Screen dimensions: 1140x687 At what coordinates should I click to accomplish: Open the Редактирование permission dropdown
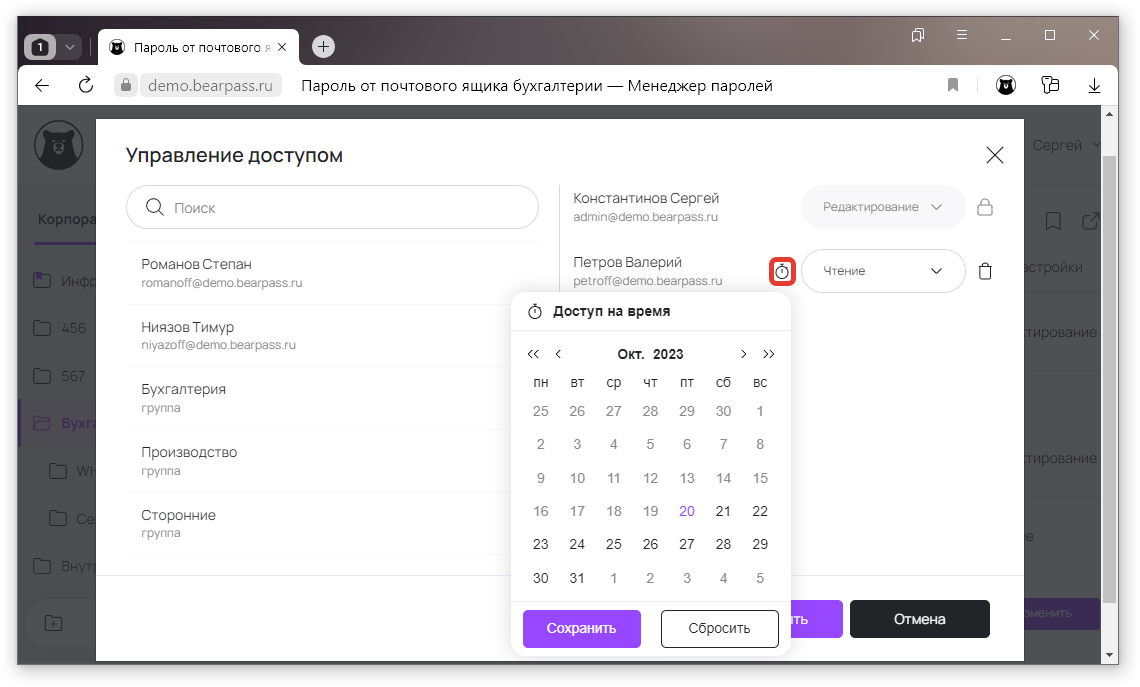883,207
